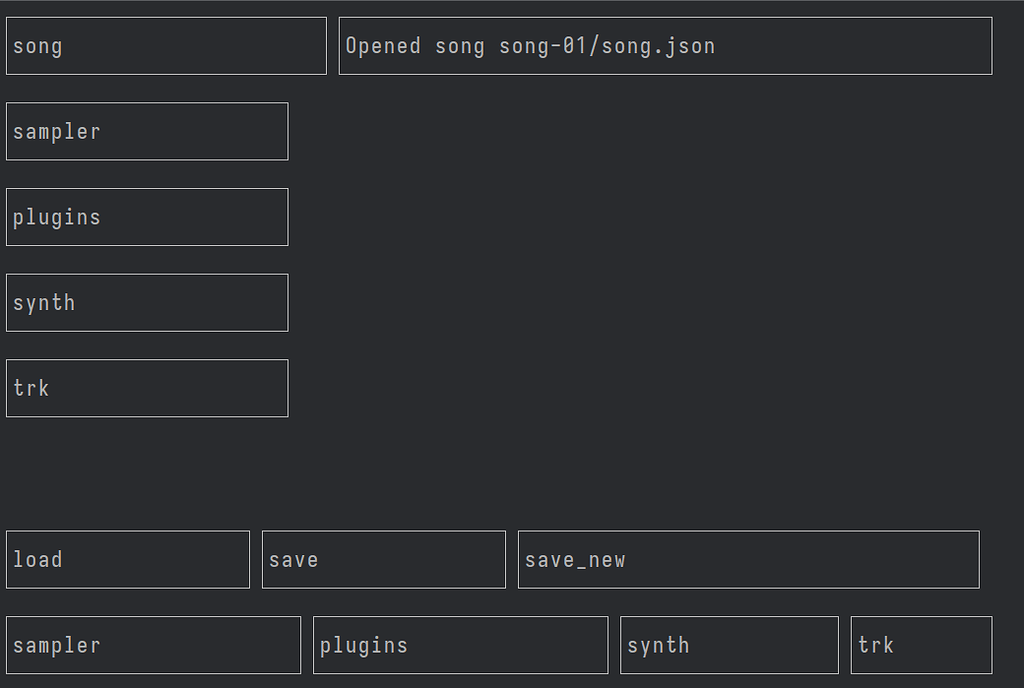
Task: Choose sampler tab left of bottom plugins tab
Action: 153,645
